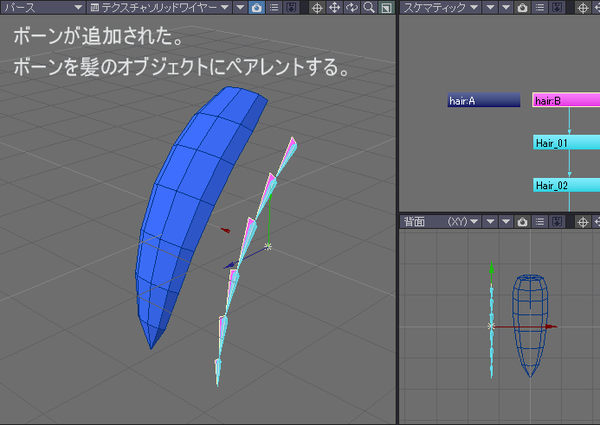600x425 pixels.
Task: Click the center-view crosshair in schematic header
Action: 583,7
